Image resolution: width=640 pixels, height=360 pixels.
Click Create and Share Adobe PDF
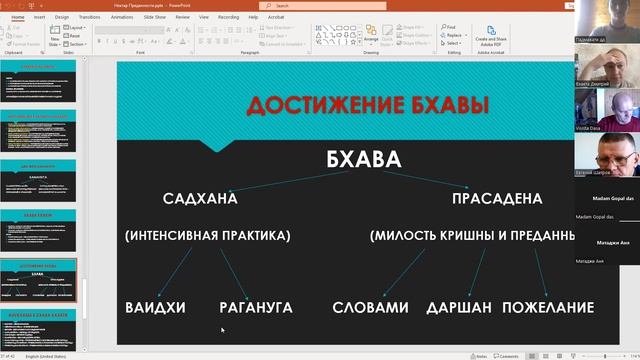pos(491,36)
